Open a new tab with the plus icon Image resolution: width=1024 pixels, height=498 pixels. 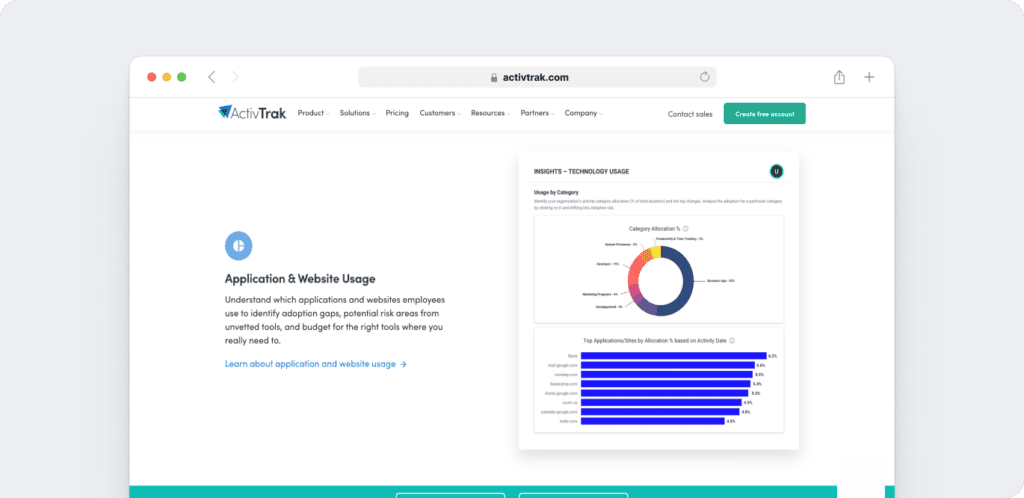(869, 77)
